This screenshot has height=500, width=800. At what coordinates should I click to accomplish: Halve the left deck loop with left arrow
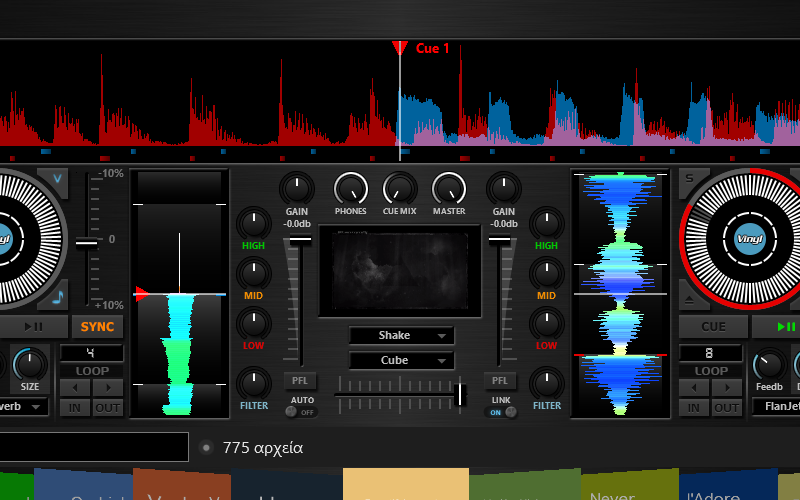pyautogui.click(x=76, y=388)
